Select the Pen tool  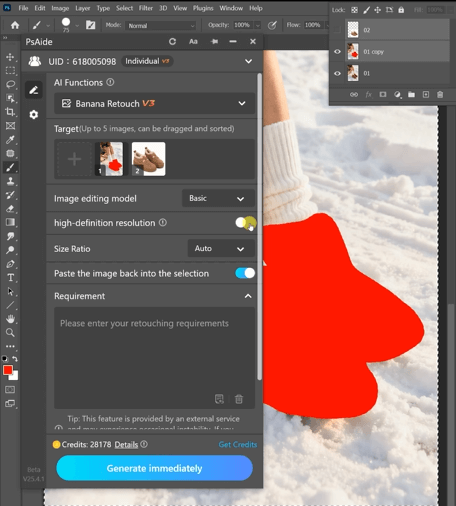[10, 264]
